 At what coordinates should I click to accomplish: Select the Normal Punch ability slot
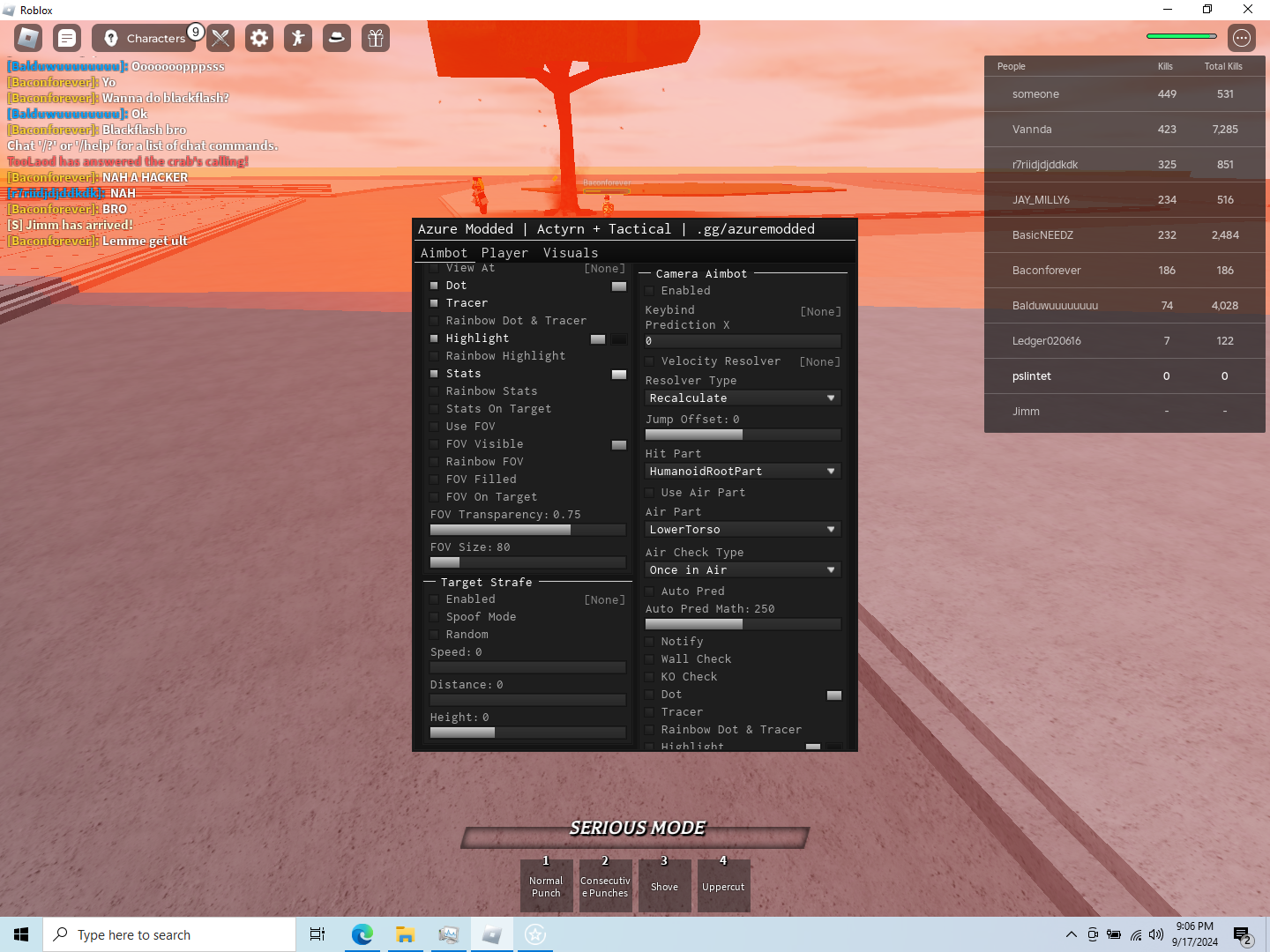(546, 886)
